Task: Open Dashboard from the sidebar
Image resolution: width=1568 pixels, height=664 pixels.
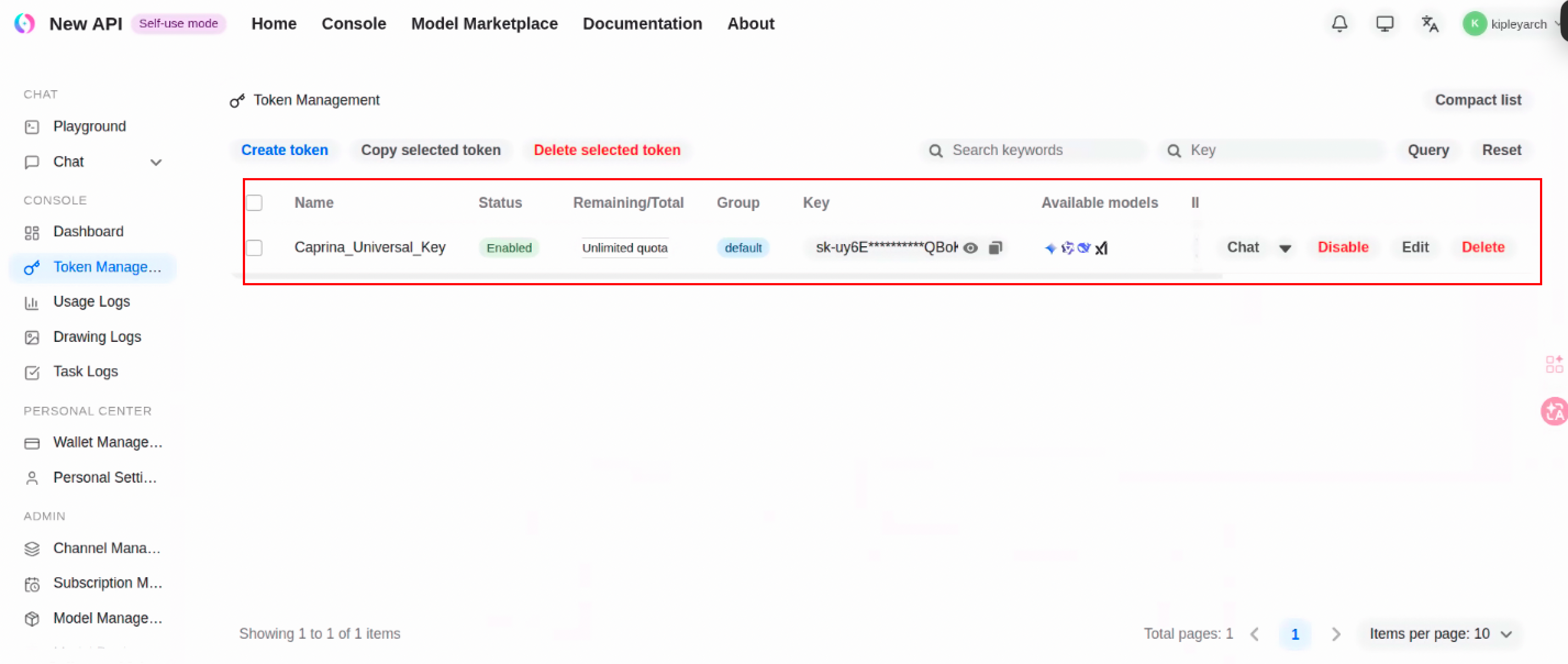Action: (88, 231)
